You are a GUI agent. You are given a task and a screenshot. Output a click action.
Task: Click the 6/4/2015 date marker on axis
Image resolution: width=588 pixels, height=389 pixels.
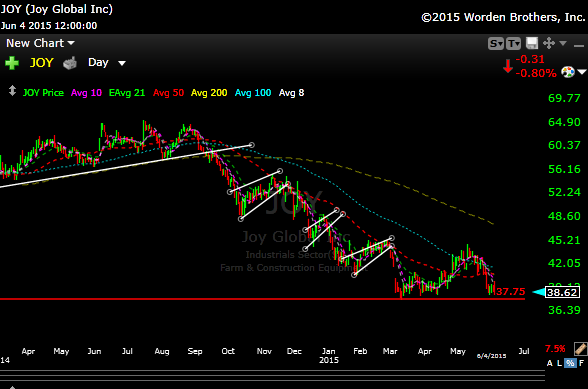pyautogui.click(x=491, y=356)
